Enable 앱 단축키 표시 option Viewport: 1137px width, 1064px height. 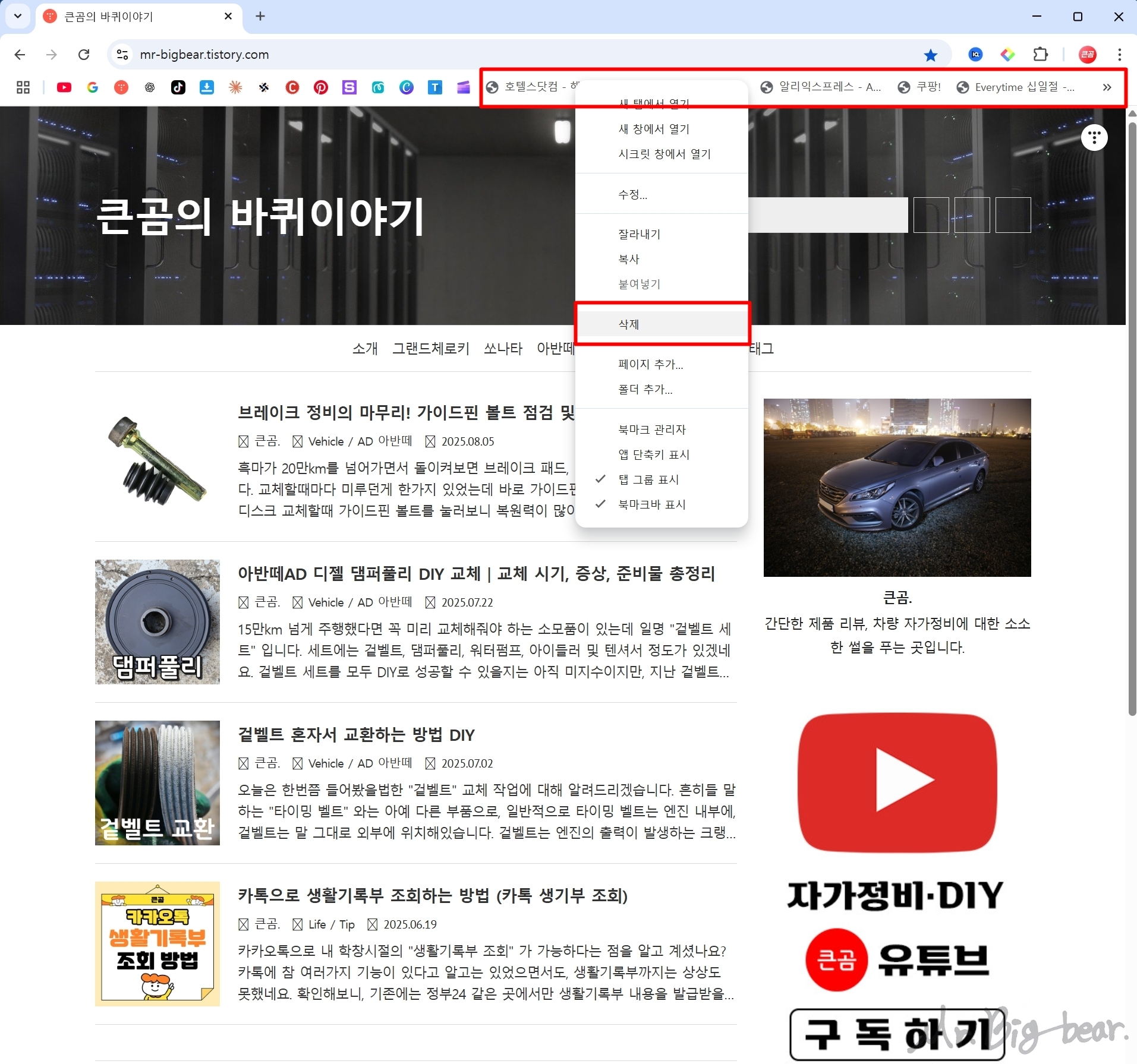653,454
